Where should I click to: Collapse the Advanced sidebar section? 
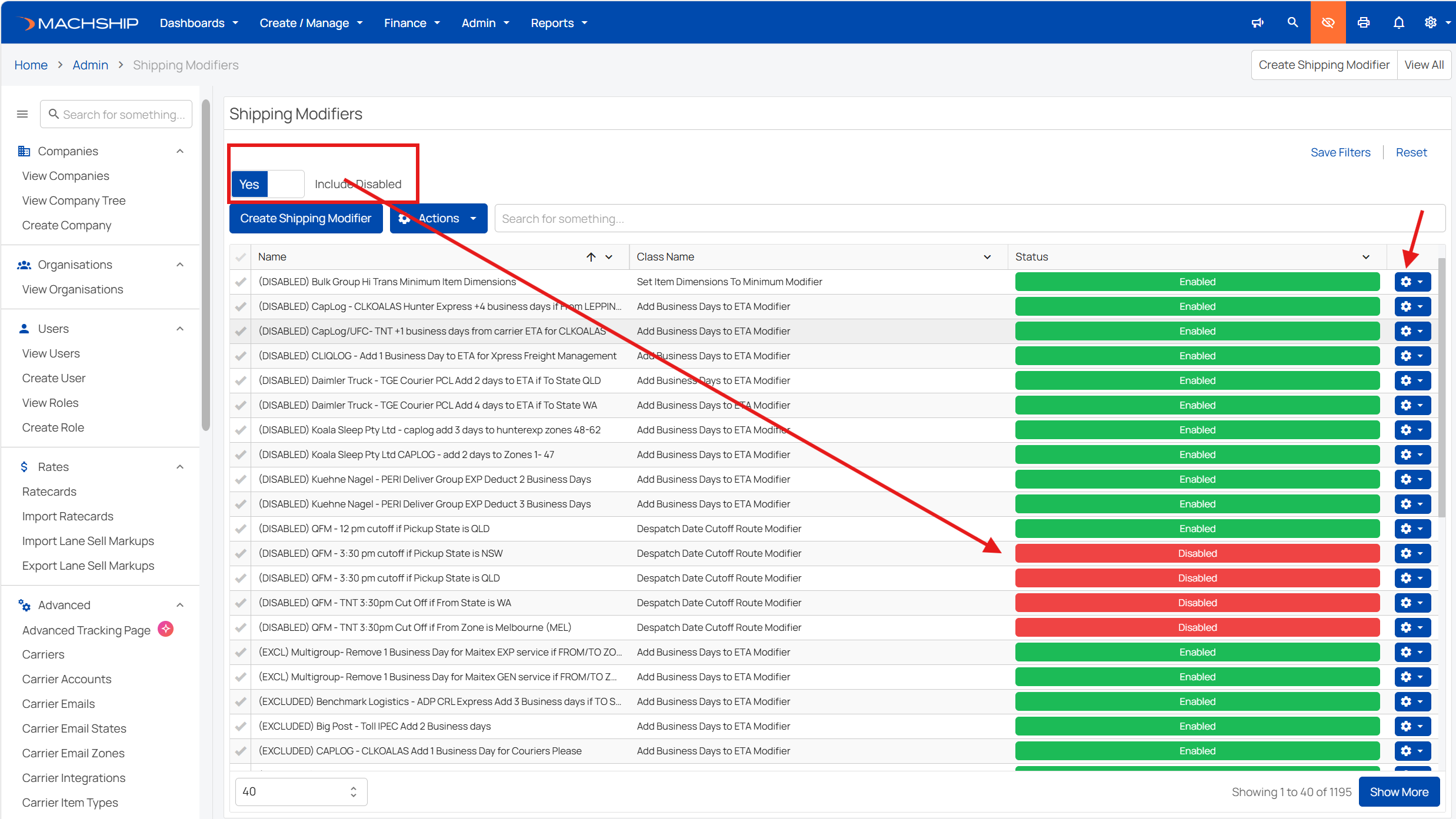[180, 605]
